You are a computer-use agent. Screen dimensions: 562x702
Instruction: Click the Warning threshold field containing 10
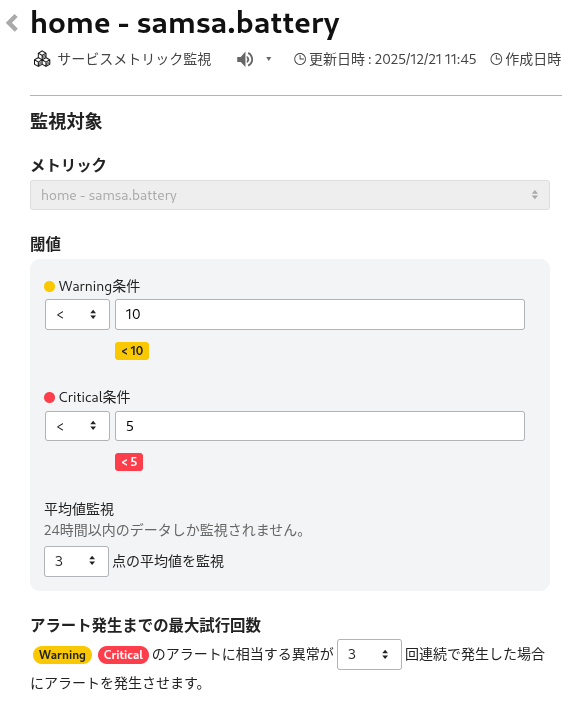tap(320, 315)
